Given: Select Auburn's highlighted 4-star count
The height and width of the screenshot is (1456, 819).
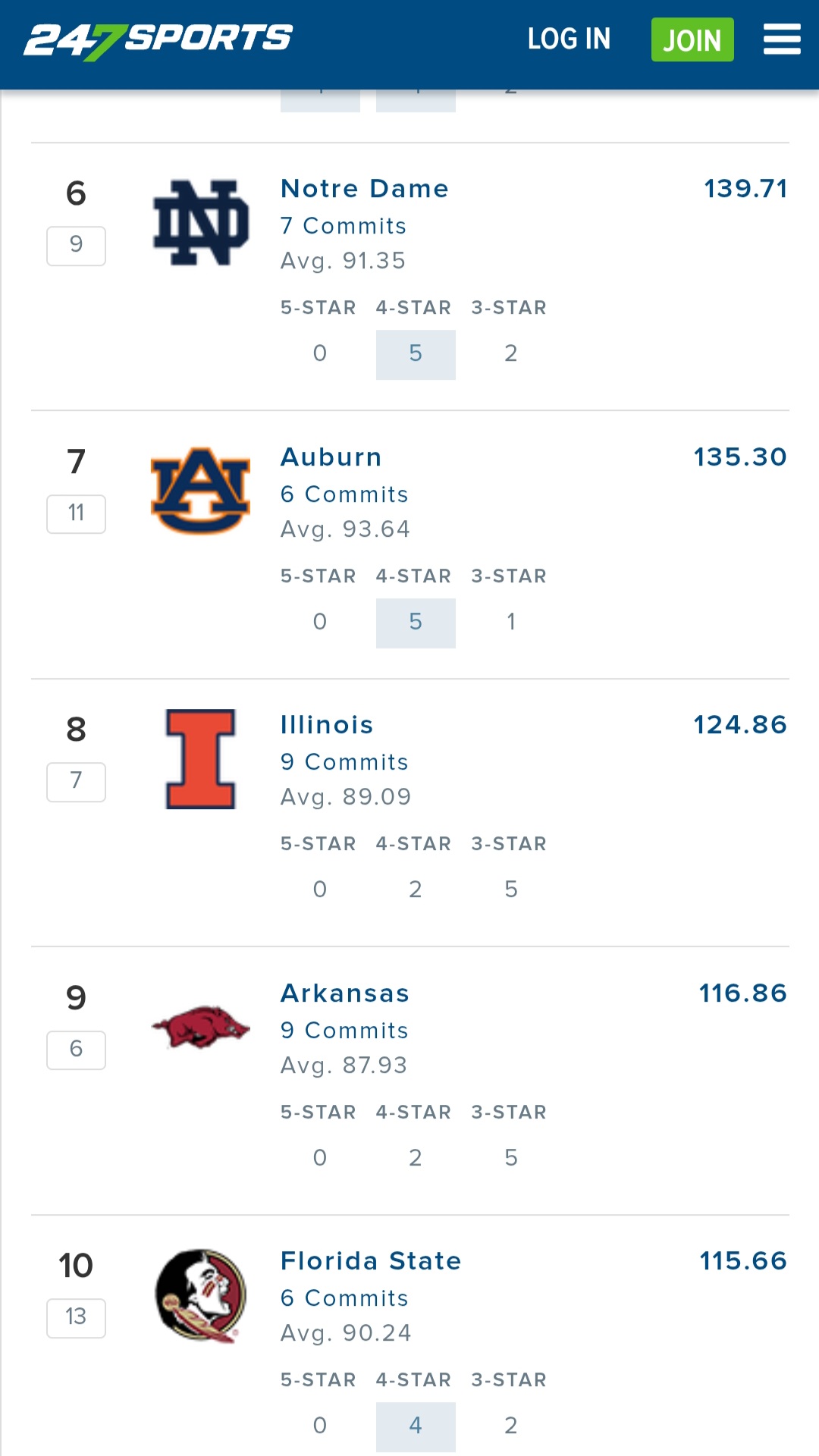Looking at the screenshot, I should click(416, 623).
